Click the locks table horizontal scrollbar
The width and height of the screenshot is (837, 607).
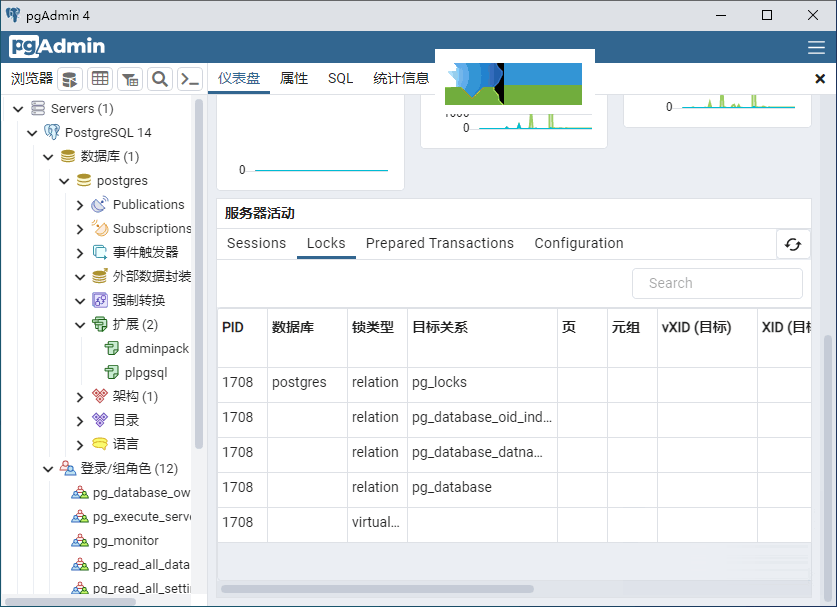click(x=377, y=589)
